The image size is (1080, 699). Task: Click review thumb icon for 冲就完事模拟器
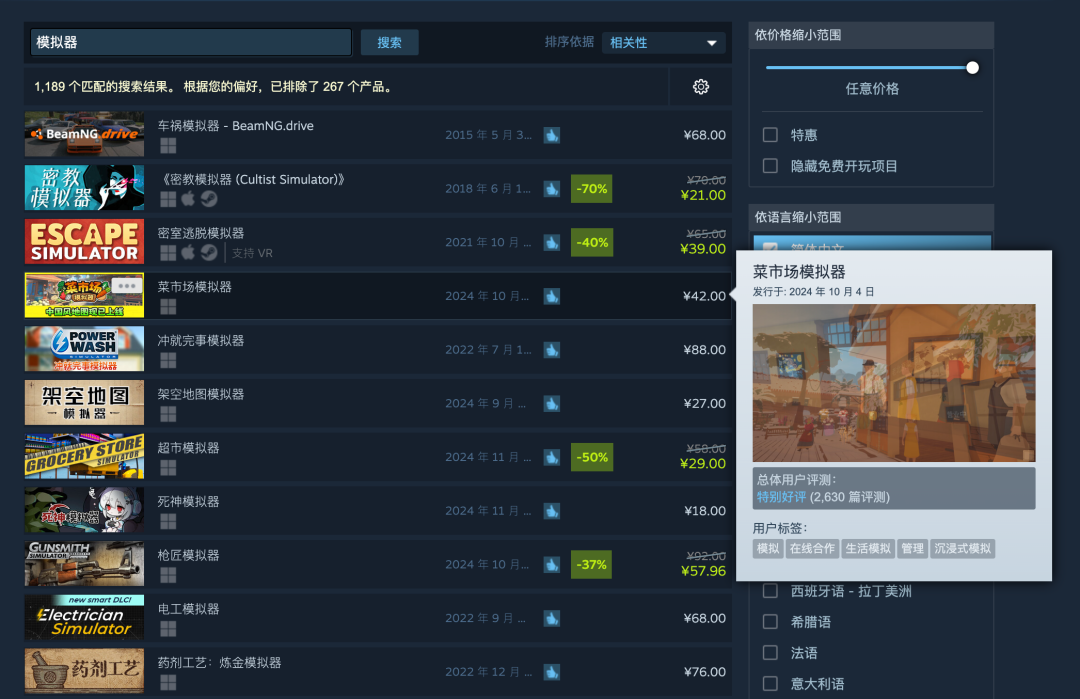[x=552, y=350]
